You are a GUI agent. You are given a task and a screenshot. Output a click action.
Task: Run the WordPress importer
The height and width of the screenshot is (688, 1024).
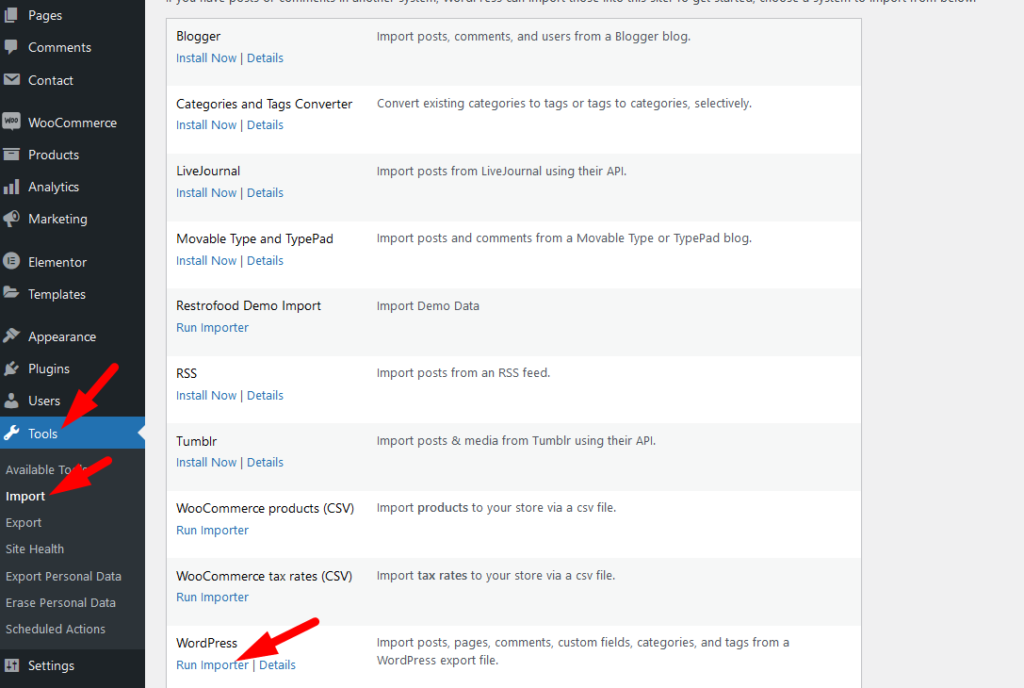click(x=212, y=664)
